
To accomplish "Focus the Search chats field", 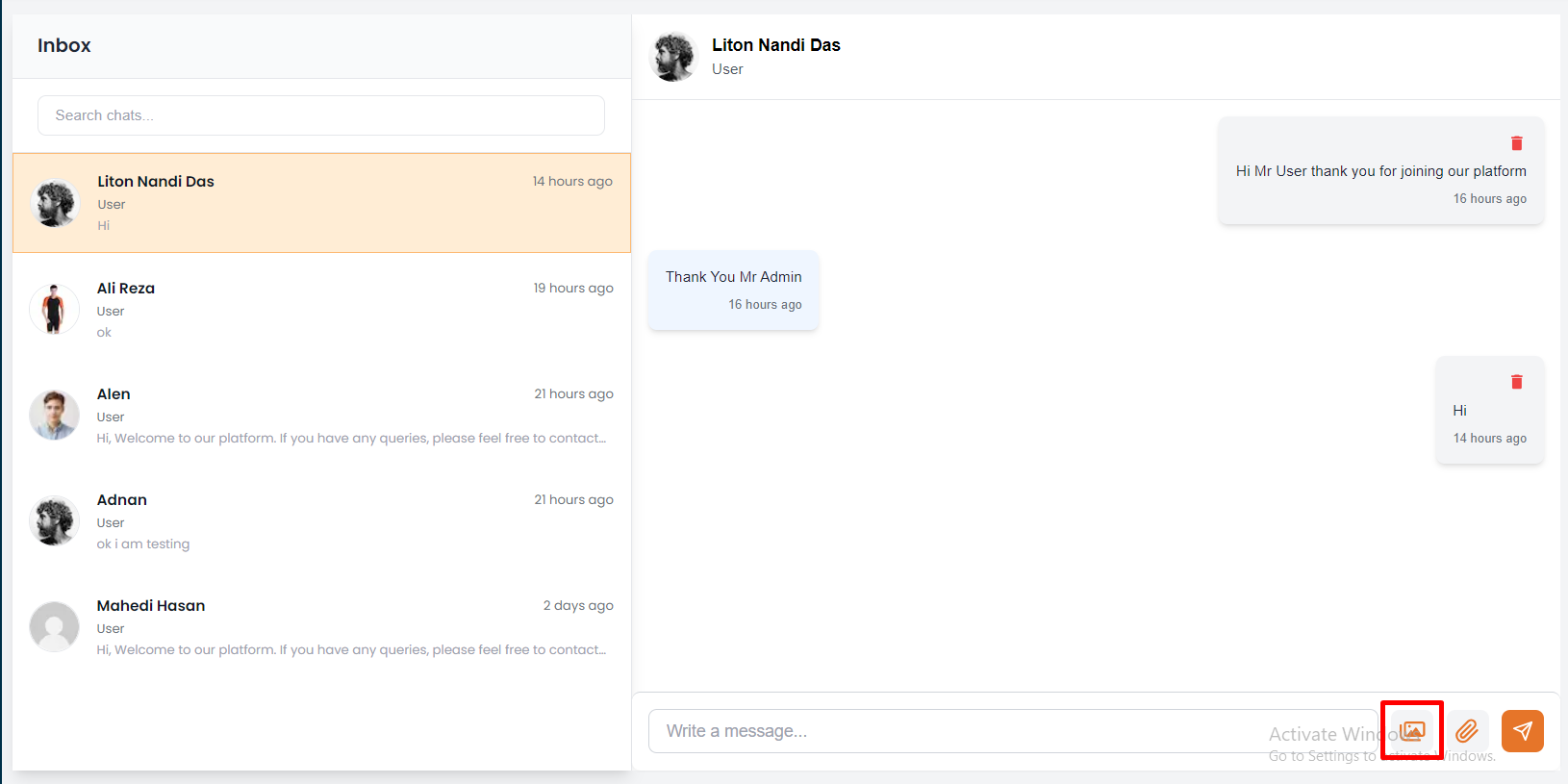I will click(321, 115).
